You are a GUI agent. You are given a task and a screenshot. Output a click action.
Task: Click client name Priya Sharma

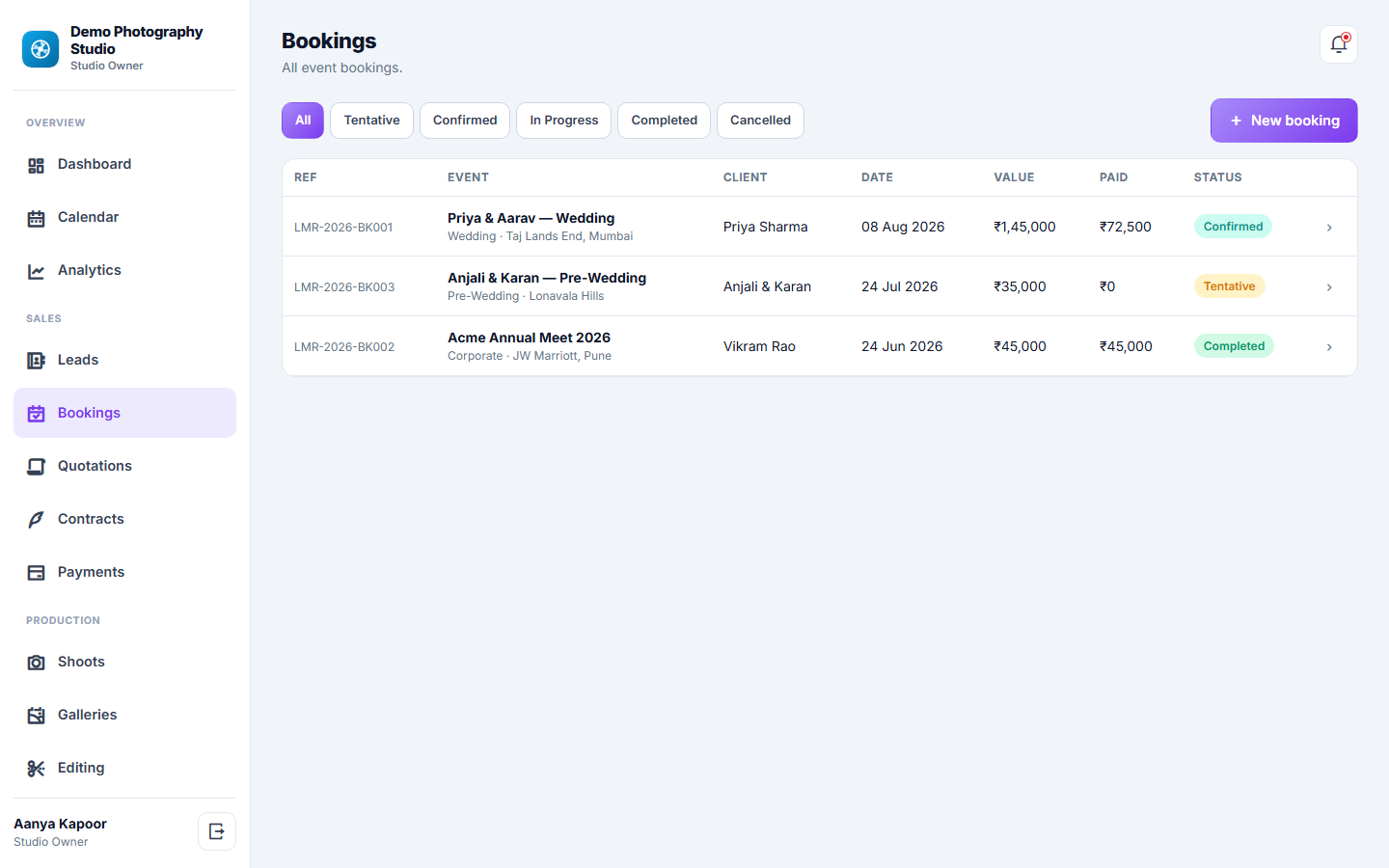coord(766,227)
